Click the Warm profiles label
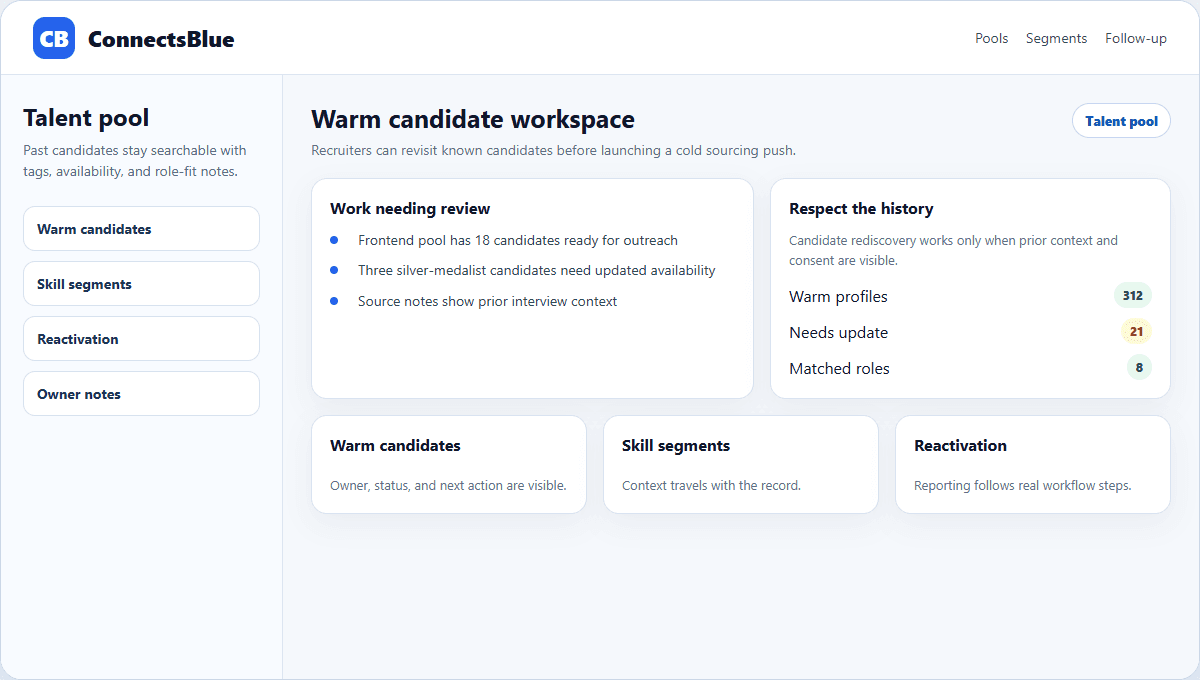The width and height of the screenshot is (1200, 680). [x=838, y=296]
